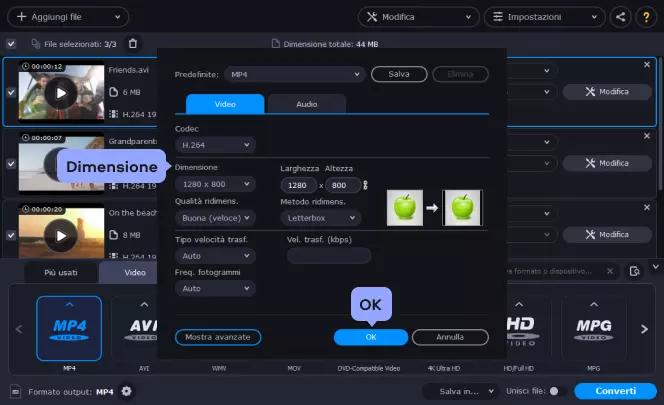The height and width of the screenshot is (405, 664).
Task: Show previous formats with left arrow
Action: pyautogui.click(x=19, y=329)
